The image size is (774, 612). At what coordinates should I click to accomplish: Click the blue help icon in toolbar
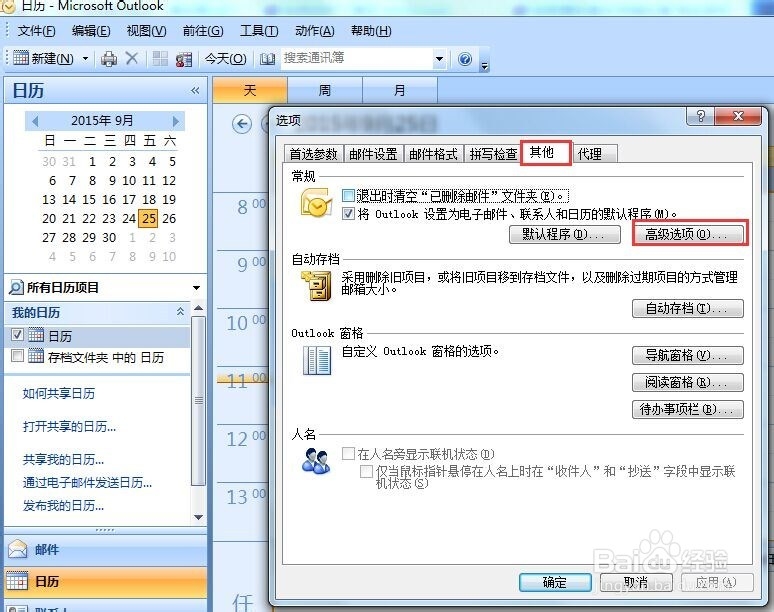click(x=464, y=59)
